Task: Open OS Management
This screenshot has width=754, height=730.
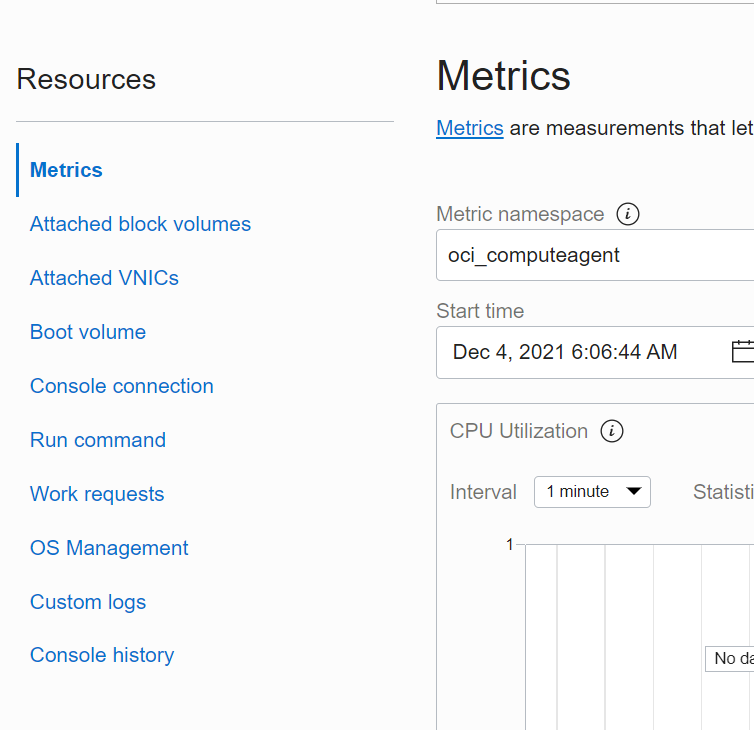Action: tap(109, 548)
